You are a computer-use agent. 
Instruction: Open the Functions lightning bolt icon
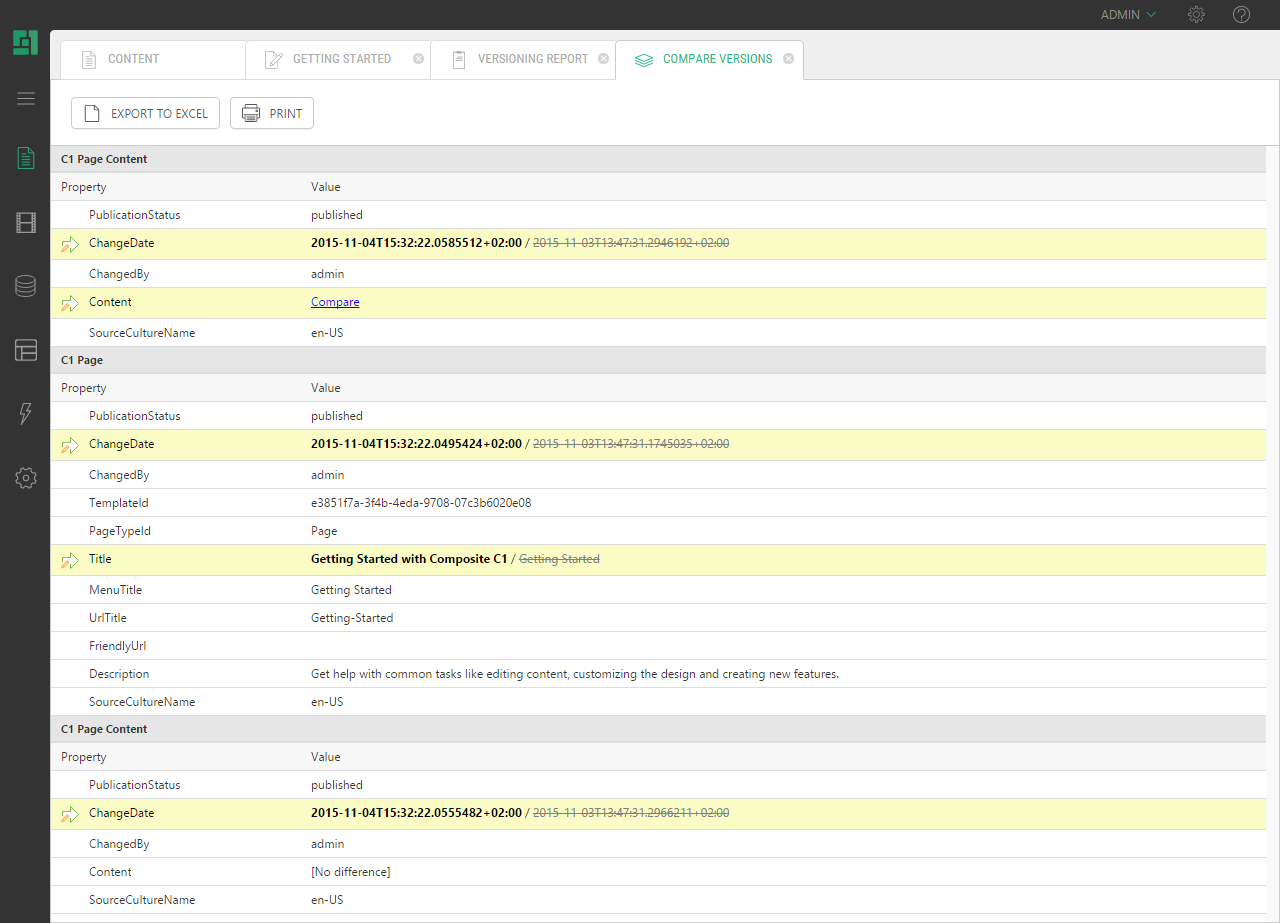coord(26,414)
